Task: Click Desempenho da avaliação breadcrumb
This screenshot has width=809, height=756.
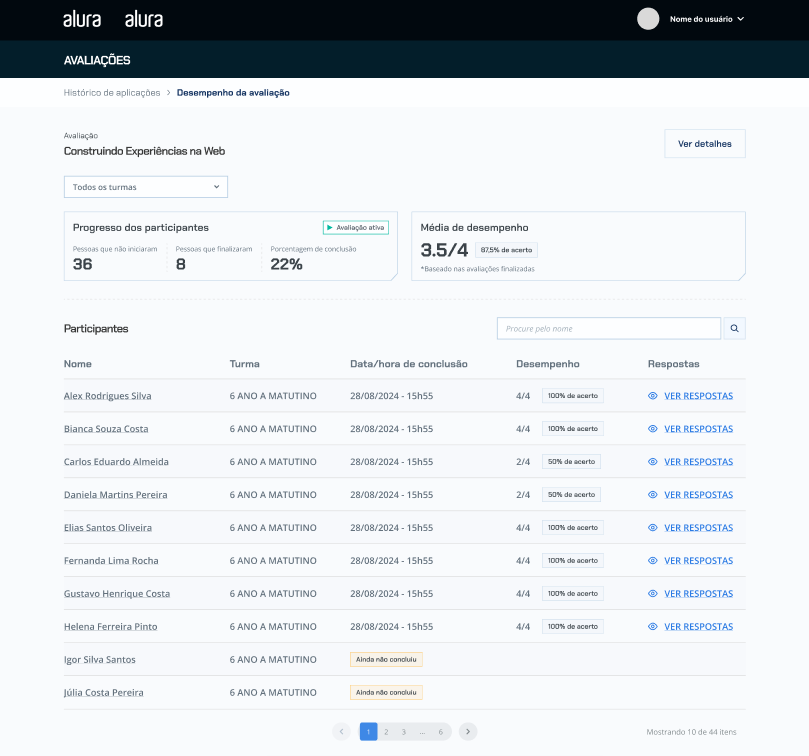Action: pyautogui.click(x=233, y=92)
